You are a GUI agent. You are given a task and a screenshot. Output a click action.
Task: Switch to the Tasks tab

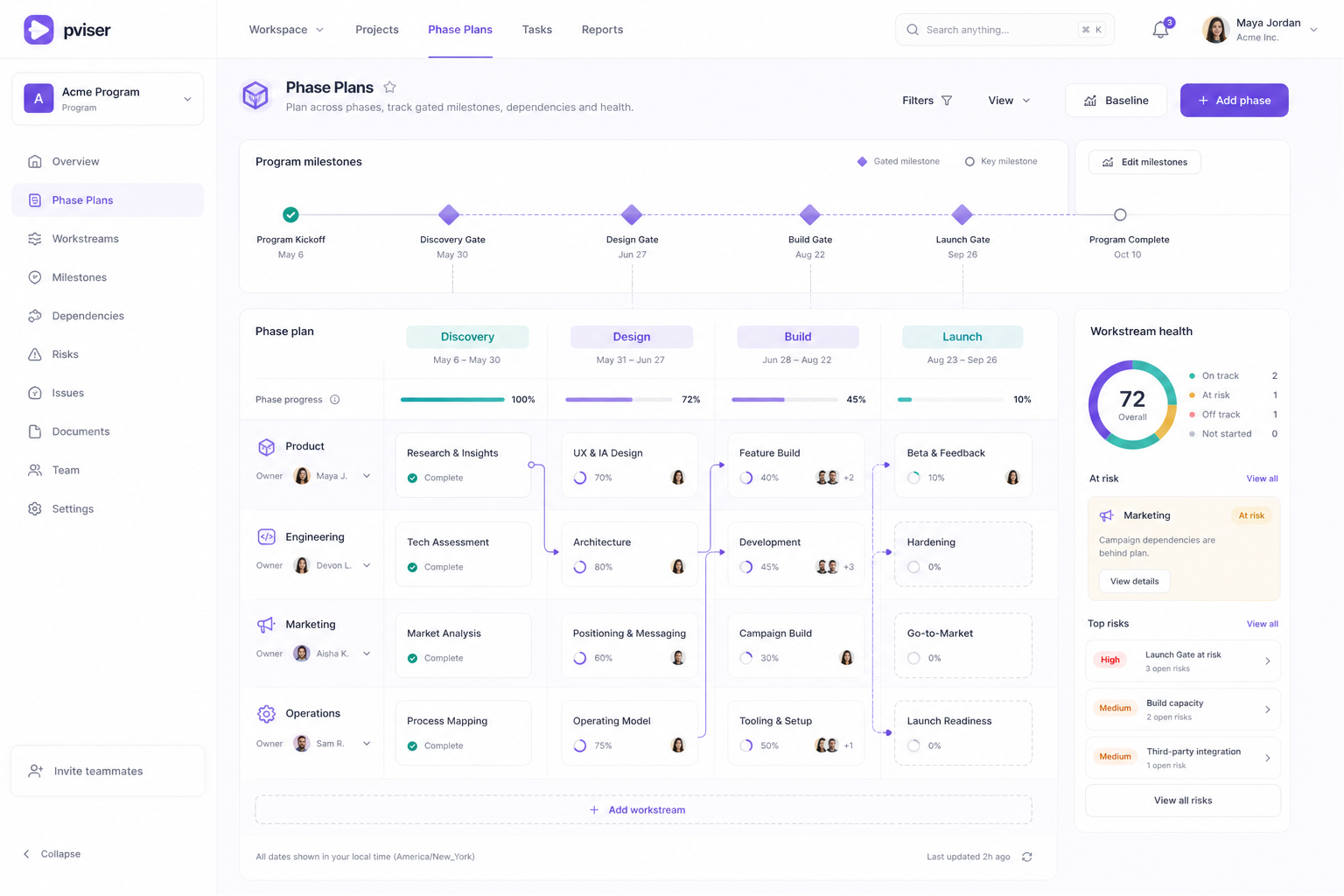(x=537, y=30)
